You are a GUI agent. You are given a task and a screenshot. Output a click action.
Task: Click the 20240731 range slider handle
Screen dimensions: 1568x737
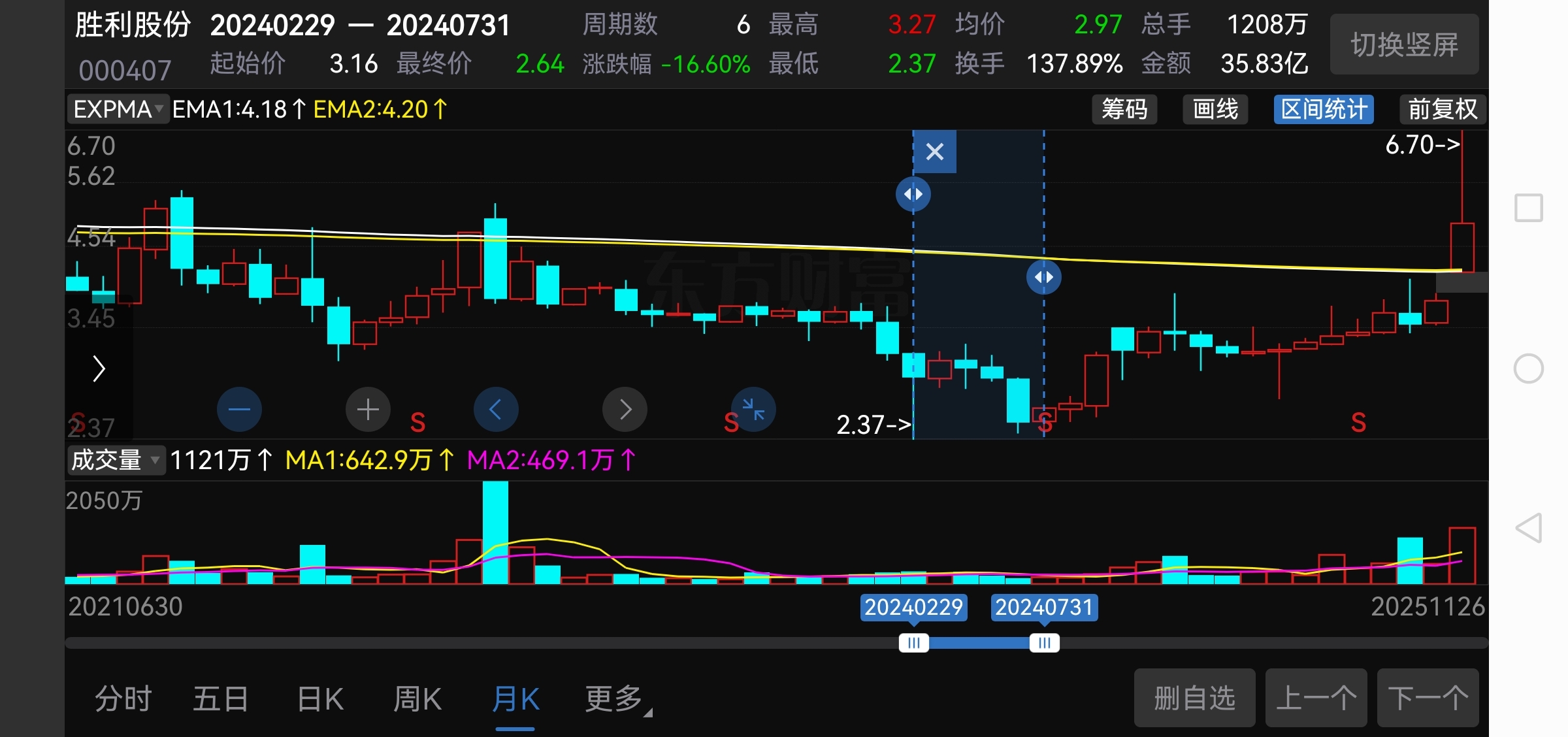click(1044, 643)
